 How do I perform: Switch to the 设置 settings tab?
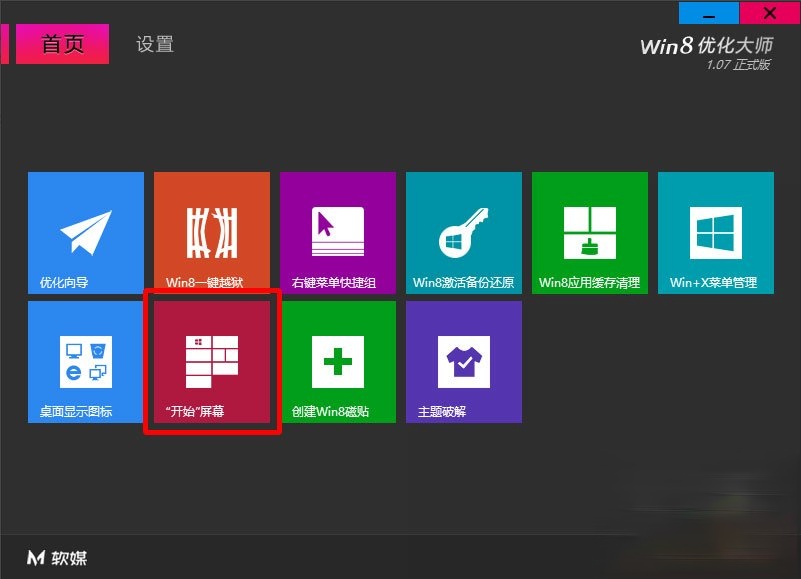point(152,44)
